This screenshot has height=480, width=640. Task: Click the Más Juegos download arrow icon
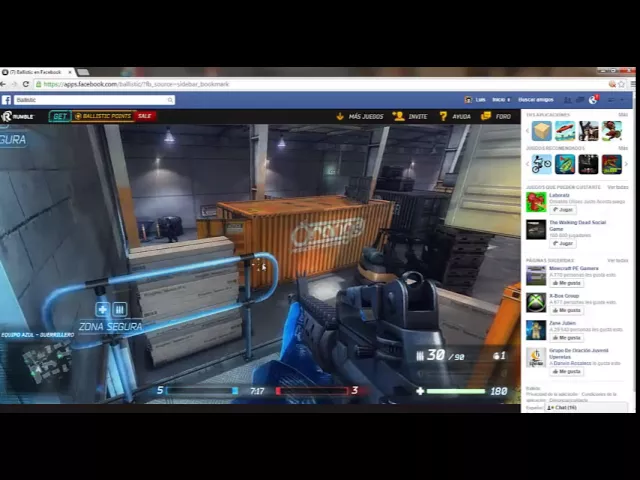(340, 116)
